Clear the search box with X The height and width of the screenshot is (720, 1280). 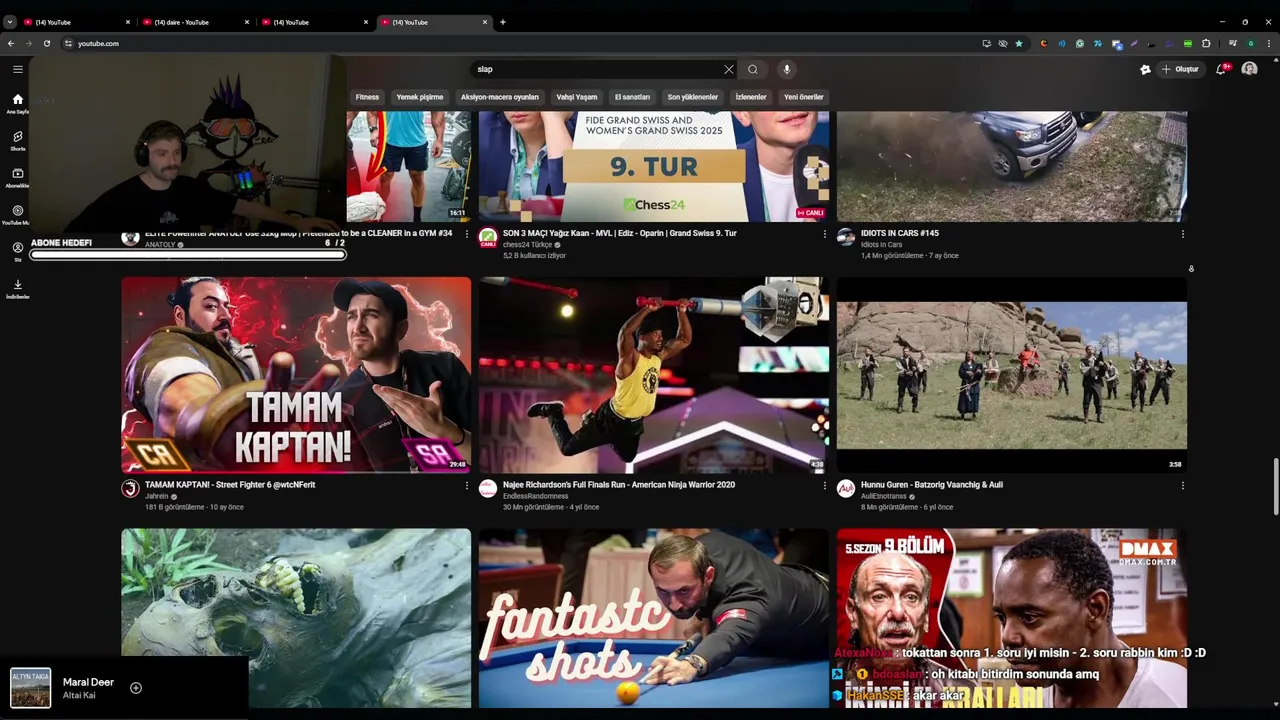pos(729,69)
